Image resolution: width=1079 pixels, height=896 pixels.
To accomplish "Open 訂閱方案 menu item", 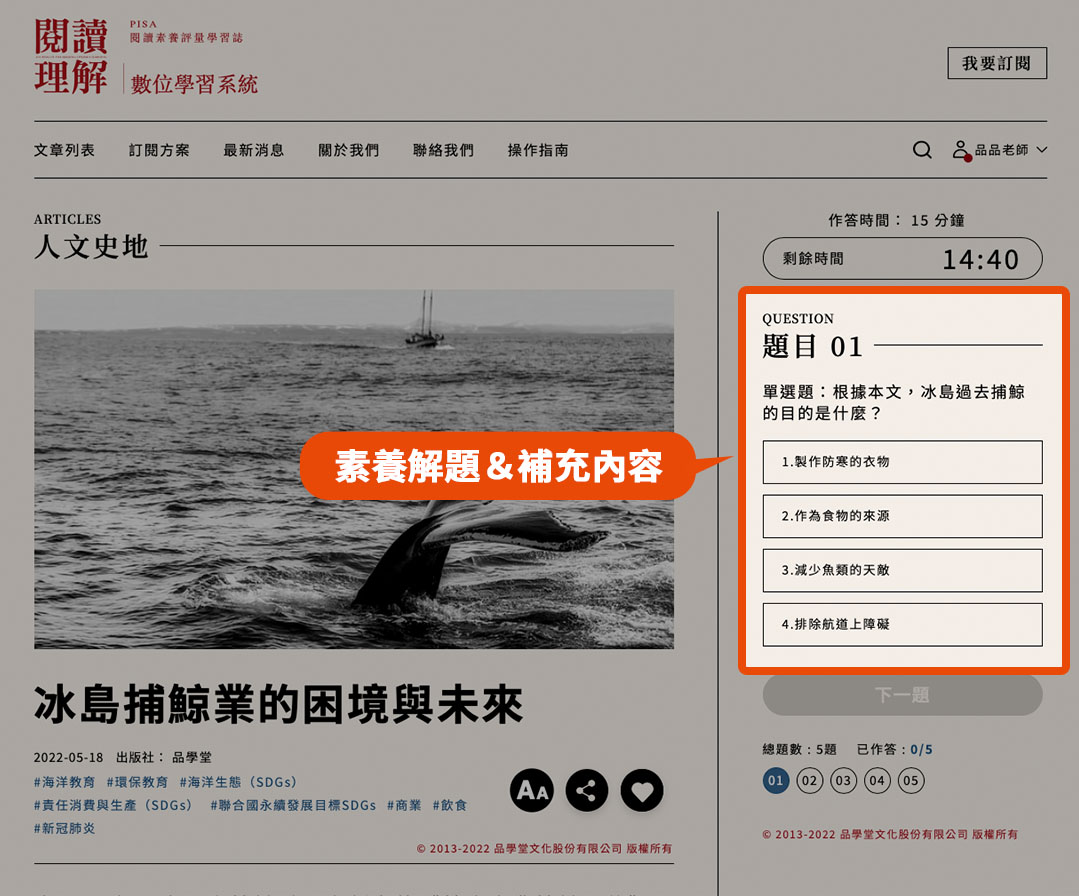I will pos(159,150).
